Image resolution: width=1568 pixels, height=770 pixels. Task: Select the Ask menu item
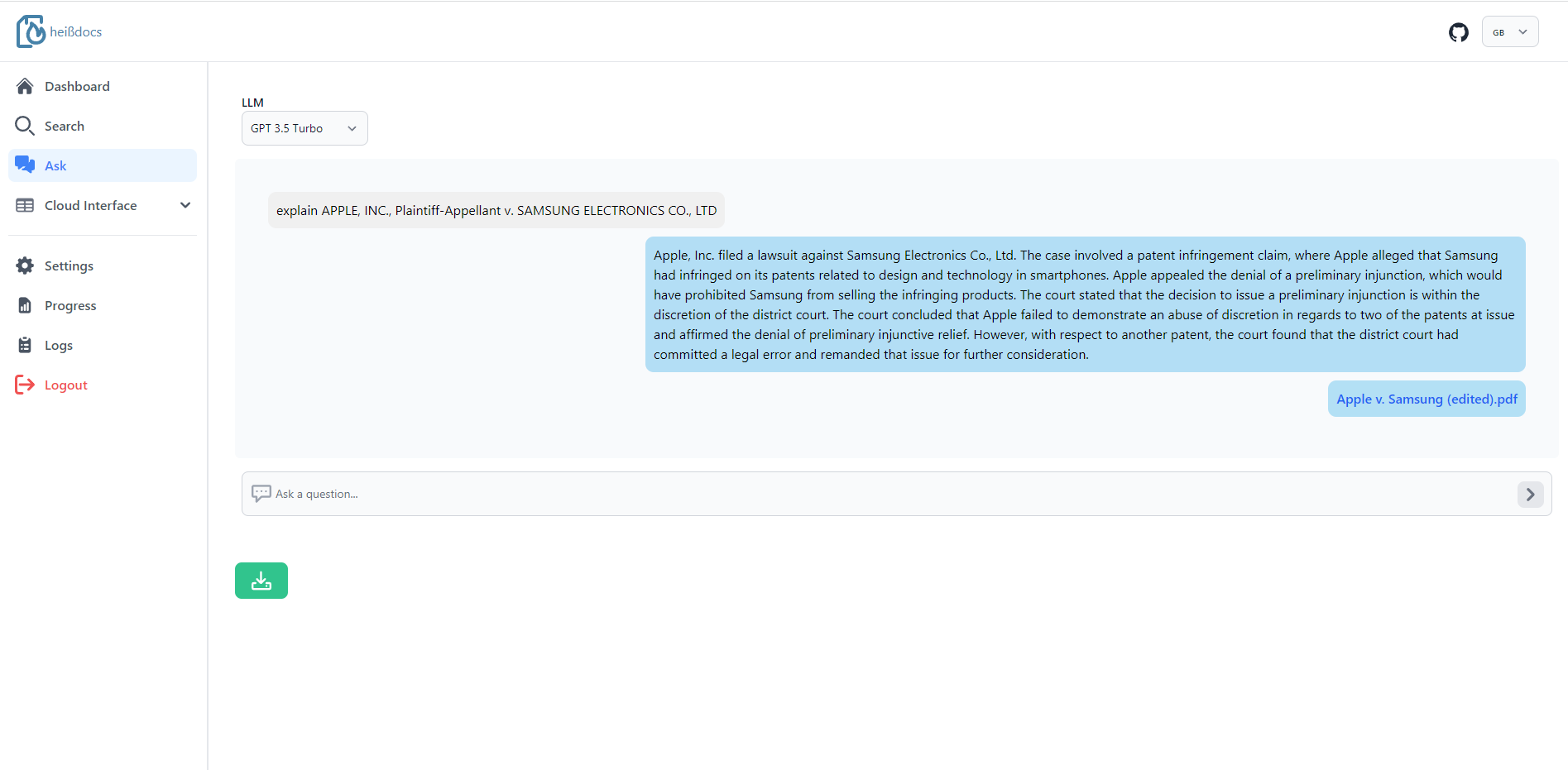[103, 165]
